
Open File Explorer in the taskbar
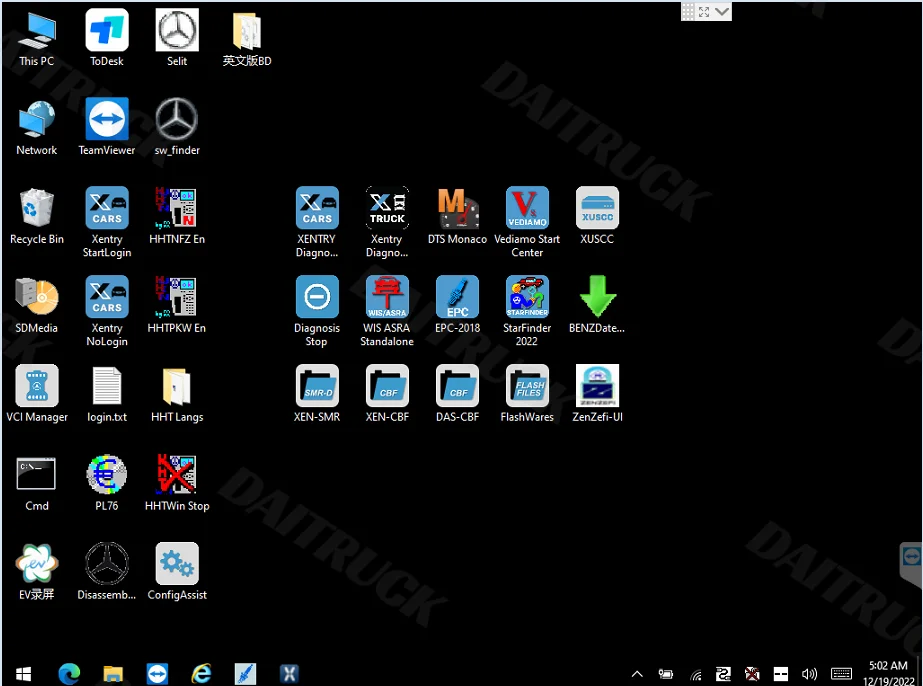pyautogui.click(x=113, y=673)
